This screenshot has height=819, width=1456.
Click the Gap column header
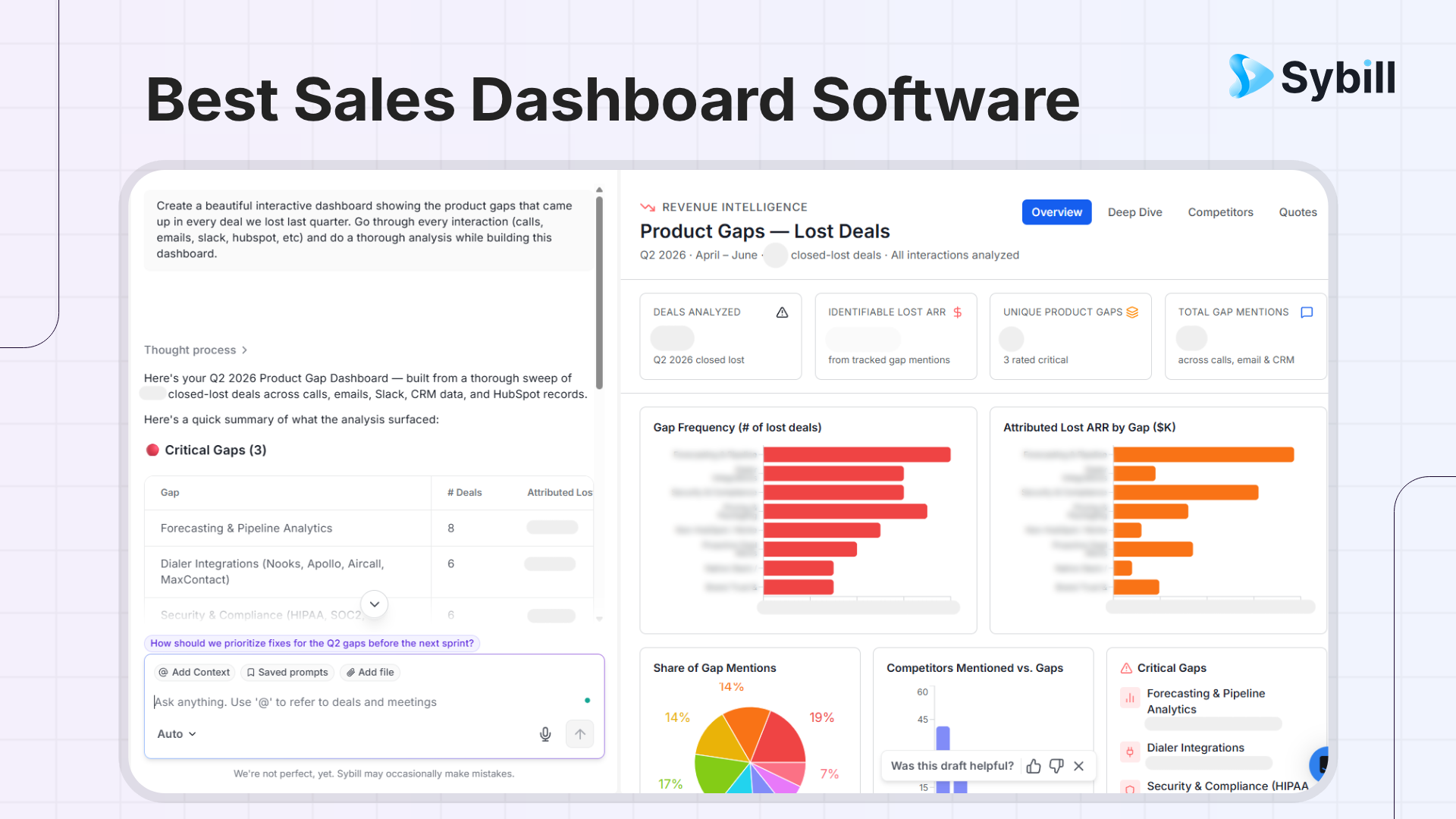170,493
